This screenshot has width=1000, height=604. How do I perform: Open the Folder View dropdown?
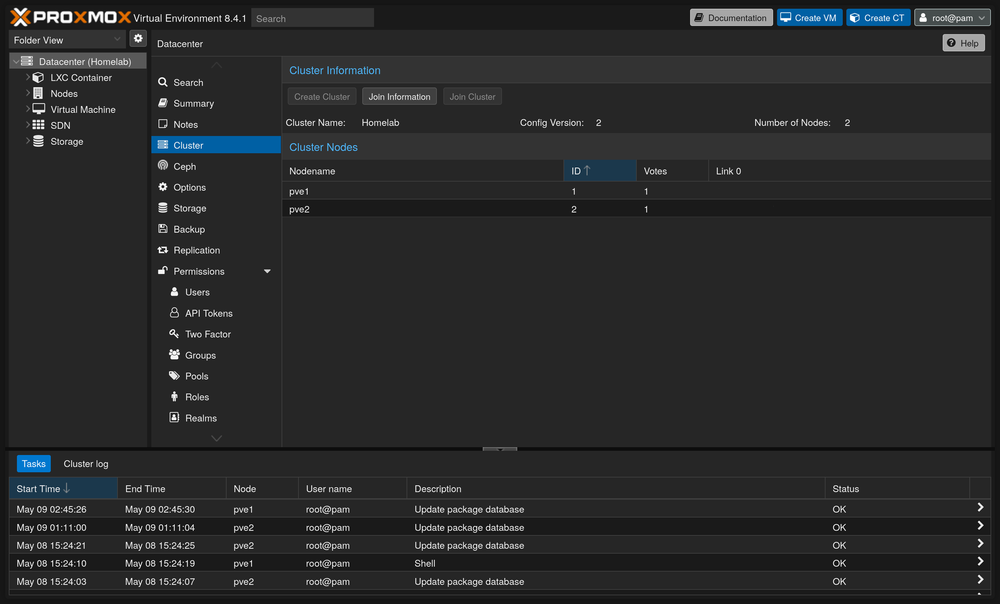(x=67, y=40)
